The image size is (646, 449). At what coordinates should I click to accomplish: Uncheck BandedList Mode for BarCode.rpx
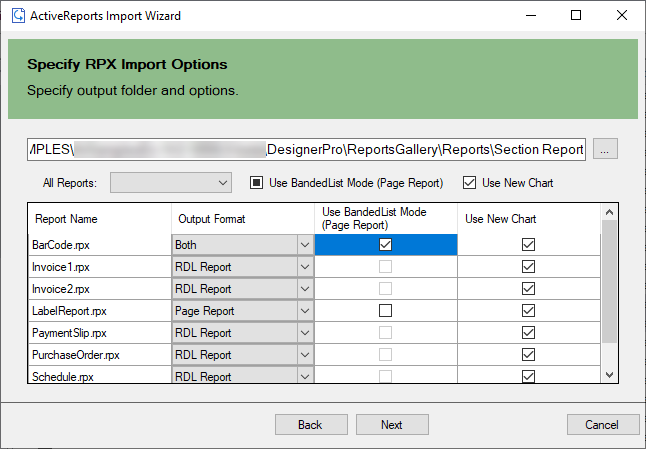point(385,245)
